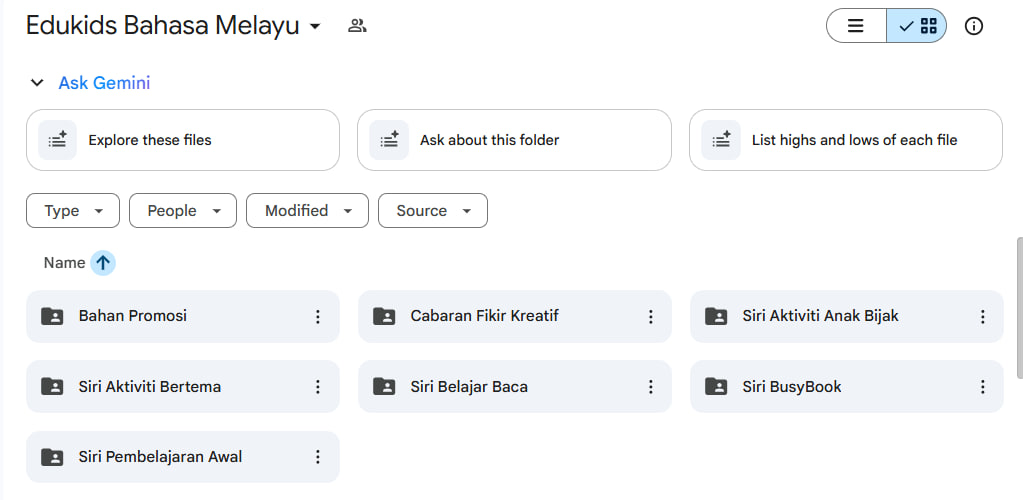Open more actions for Cabaran Fikir Kreatif
The image size is (1023, 500).
pos(650,317)
